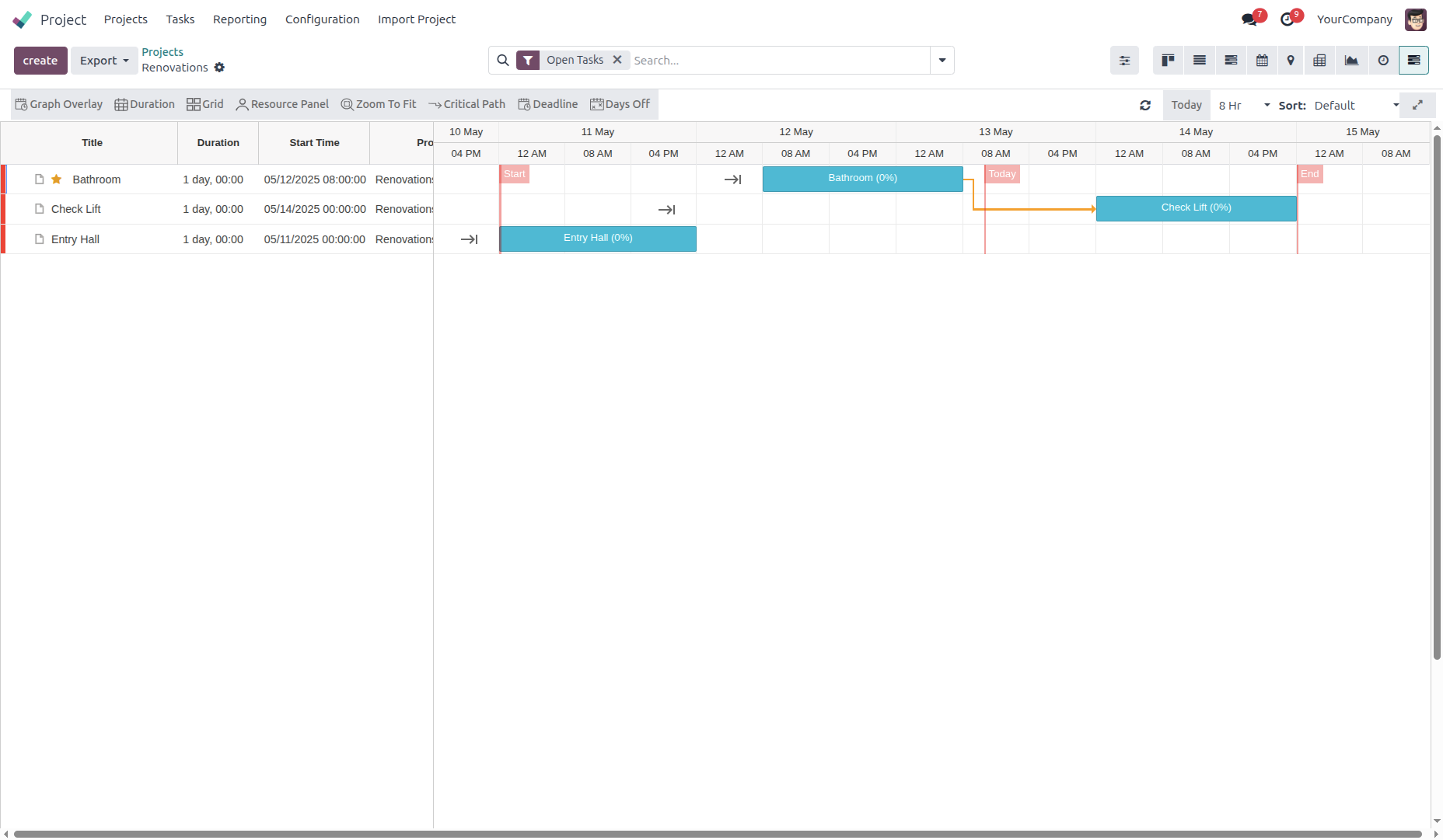Open the Activity clock view
The image size is (1443, 840).
[1383, 61]
